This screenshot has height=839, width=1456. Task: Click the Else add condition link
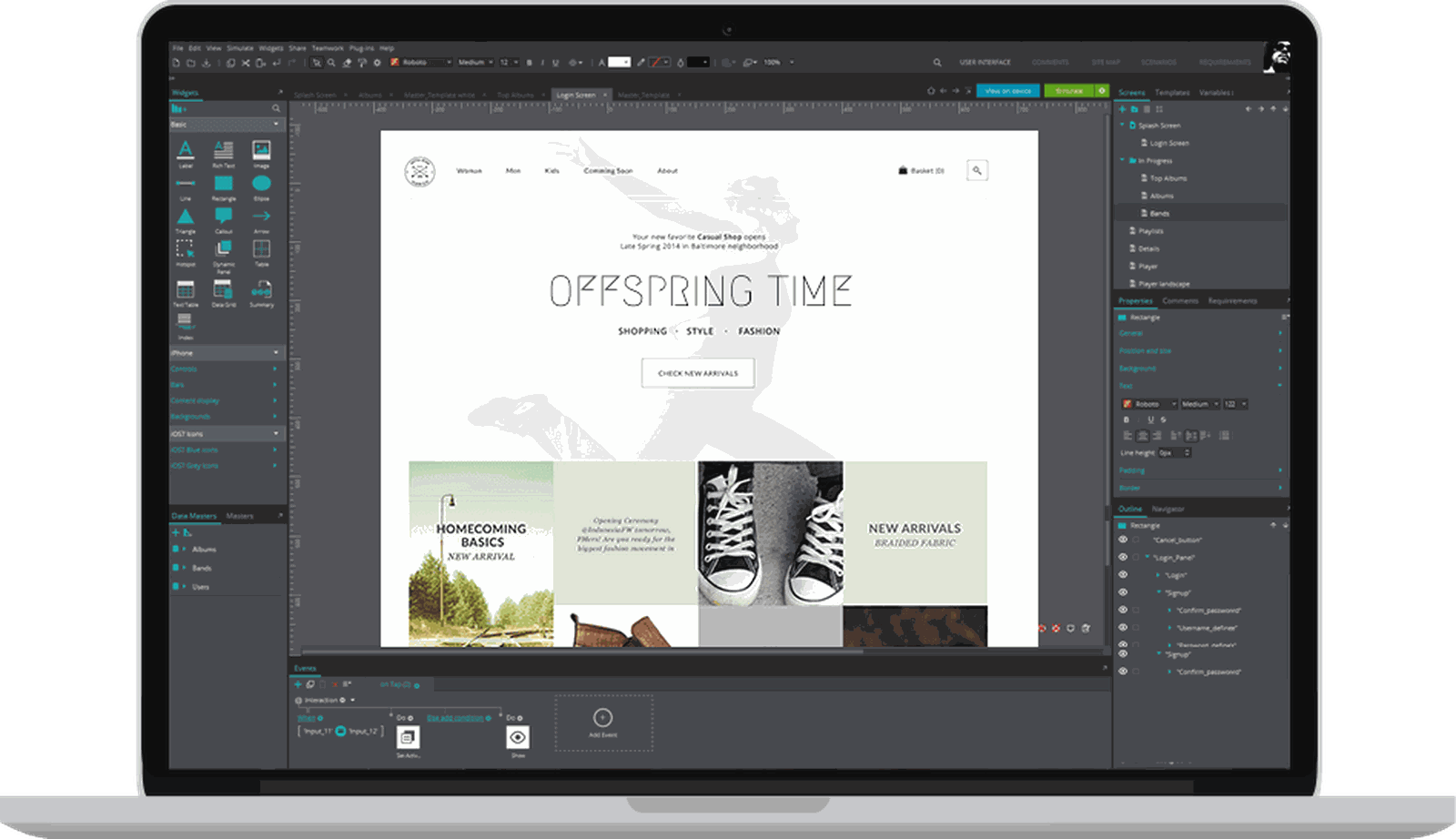click(x=455, y=718)
